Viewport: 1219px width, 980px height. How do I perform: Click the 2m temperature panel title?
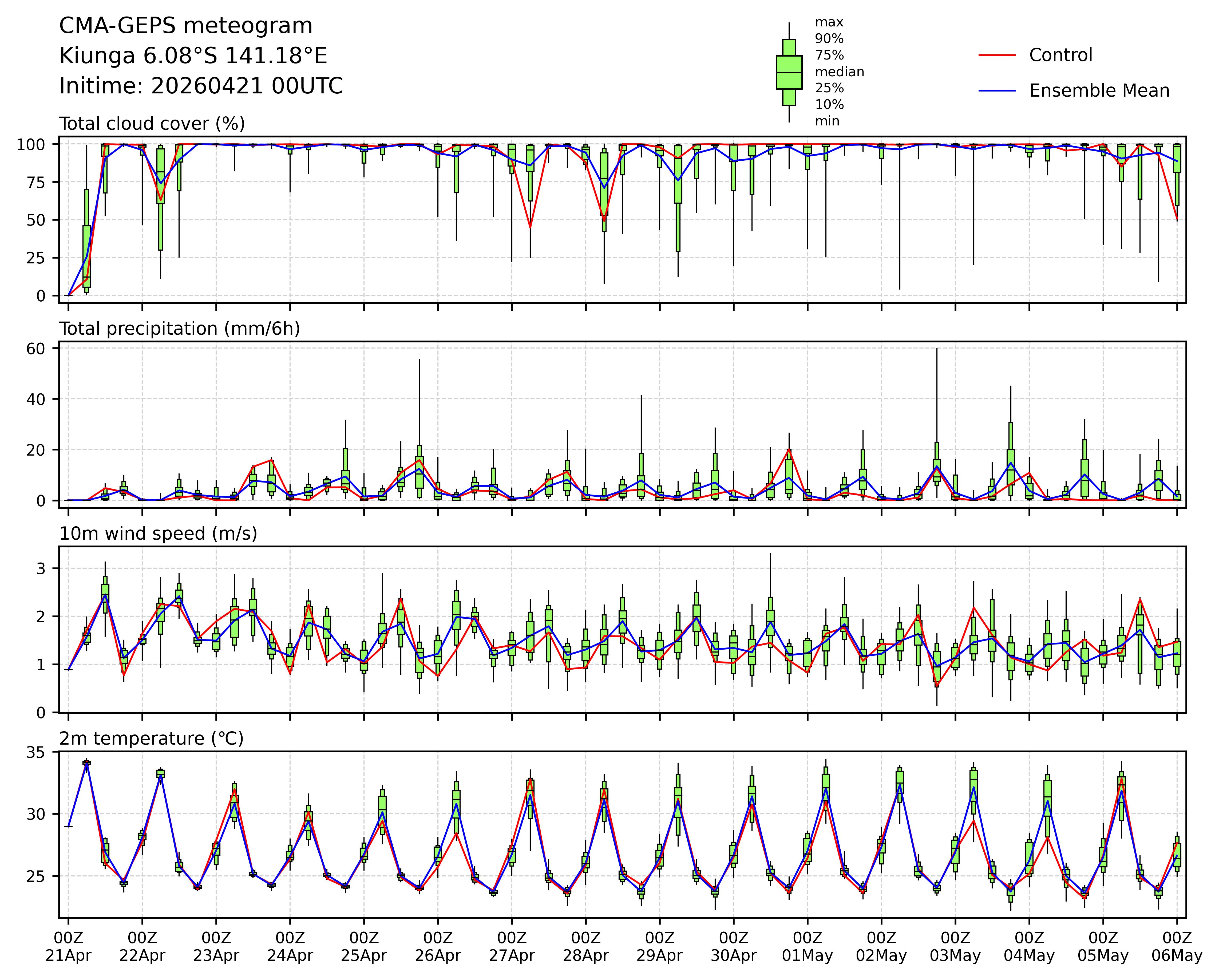point(151,738)
